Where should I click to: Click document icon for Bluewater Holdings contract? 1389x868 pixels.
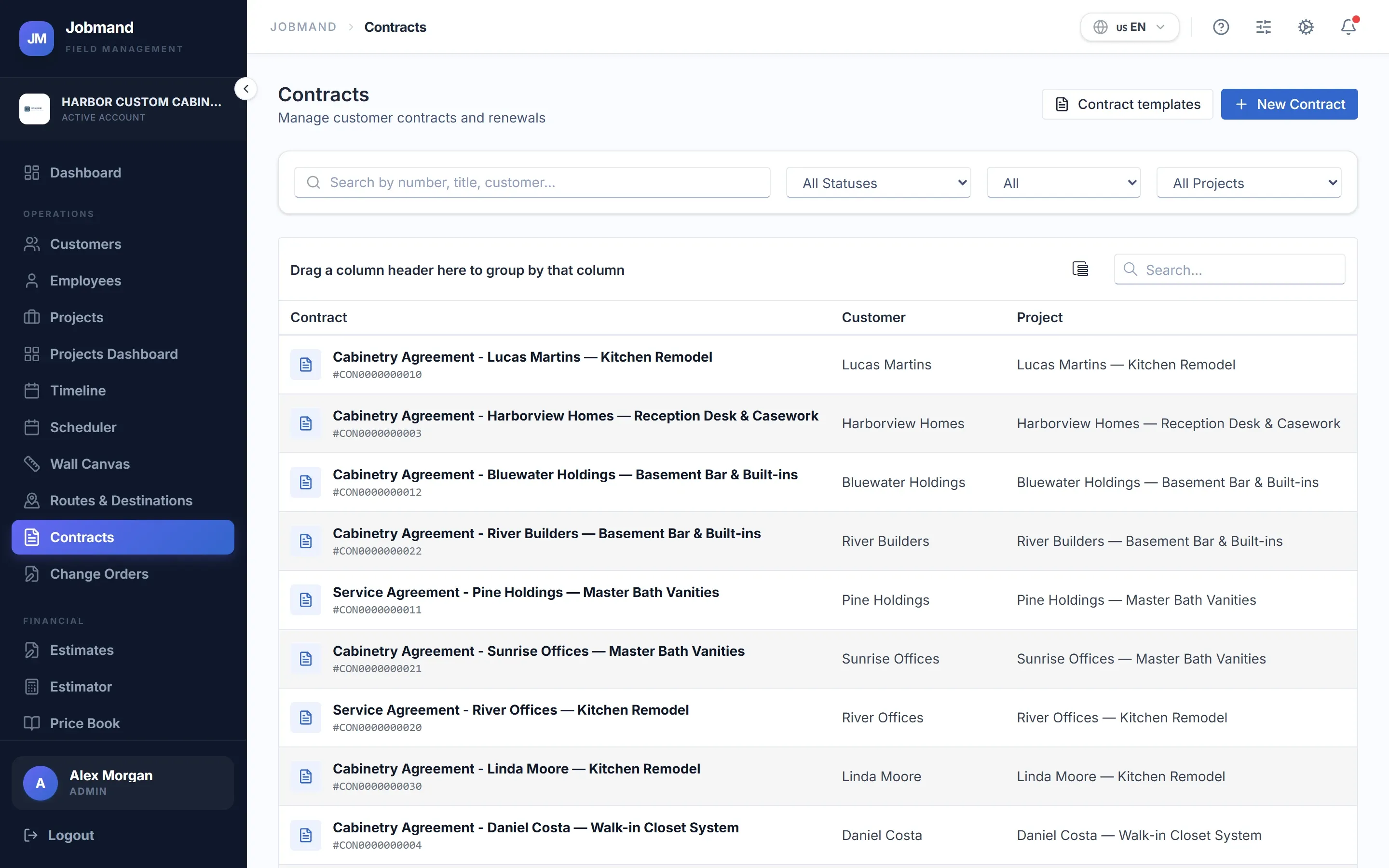pos(306,482)
